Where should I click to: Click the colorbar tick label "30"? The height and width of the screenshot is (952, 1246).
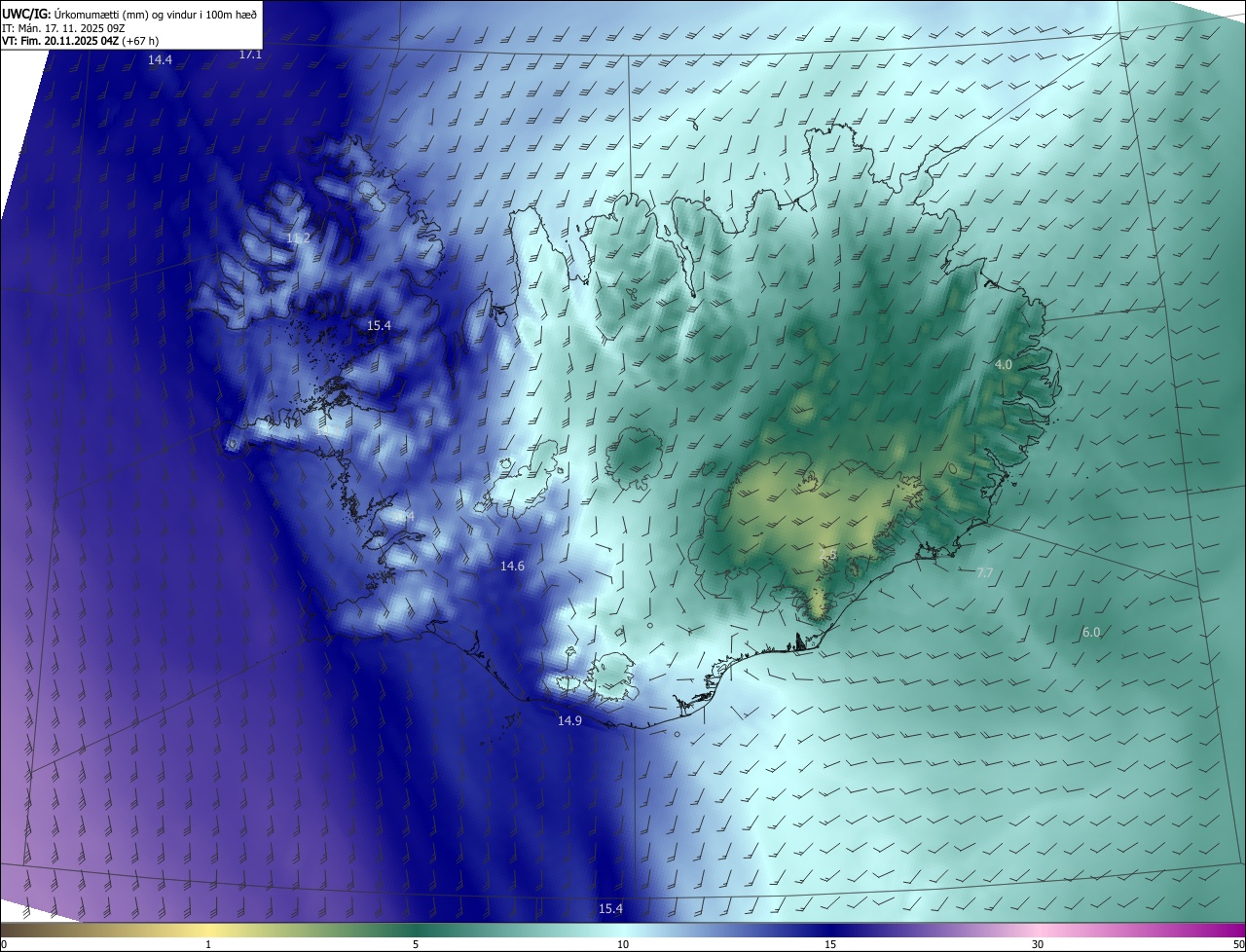[x=1038, y=945]
